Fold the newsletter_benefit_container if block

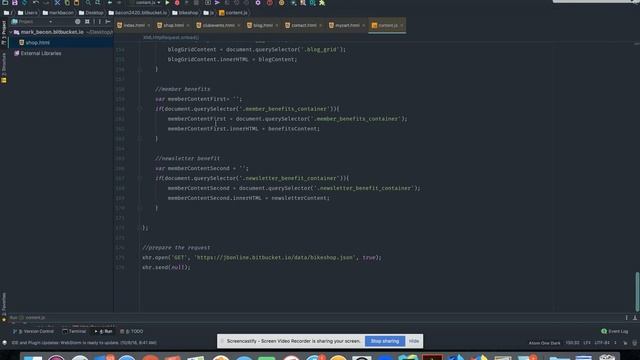tap(140, 178)
